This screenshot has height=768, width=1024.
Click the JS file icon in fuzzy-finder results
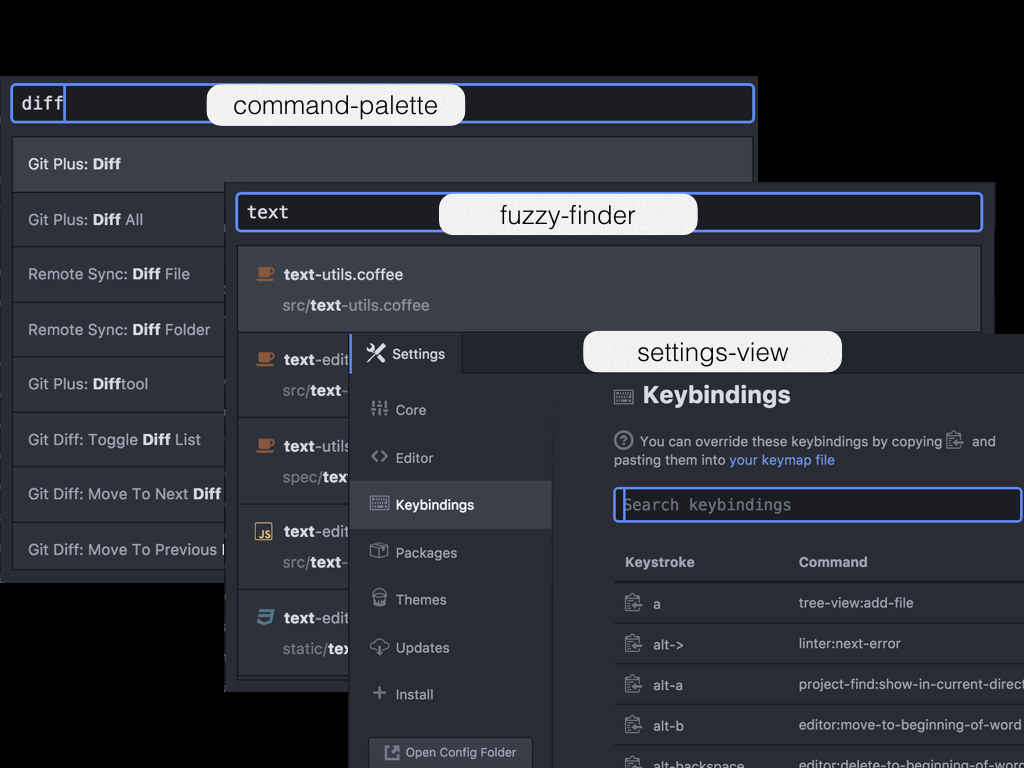click(263, 532)
